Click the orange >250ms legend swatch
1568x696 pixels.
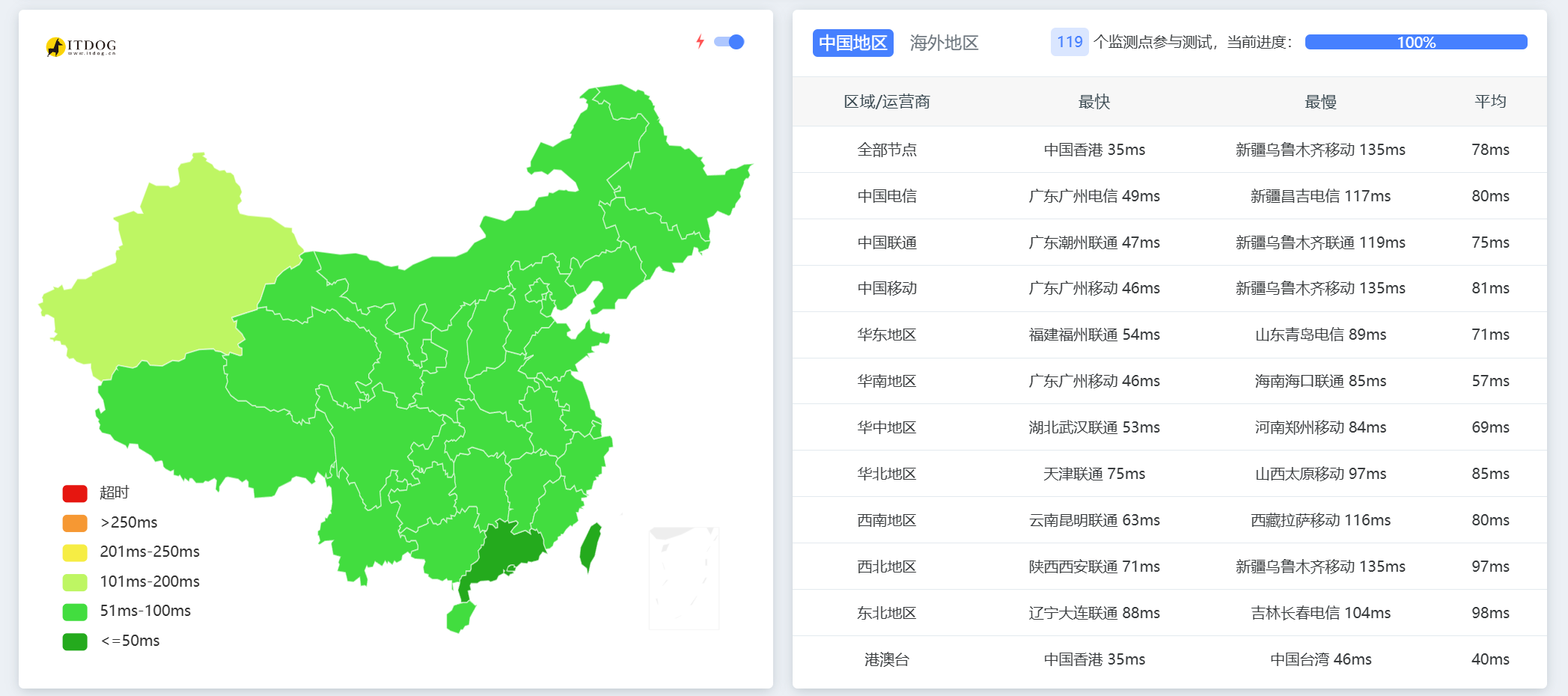point(75,522)
